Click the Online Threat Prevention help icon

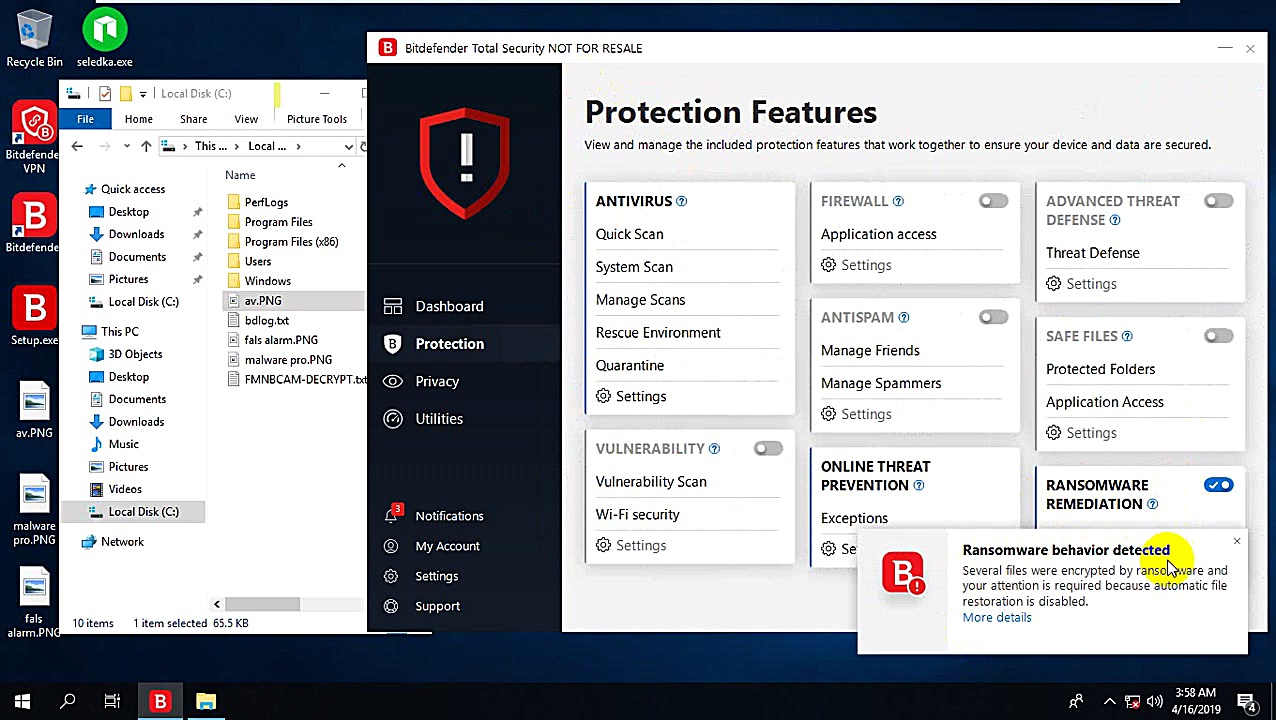[x=919, y=485]
